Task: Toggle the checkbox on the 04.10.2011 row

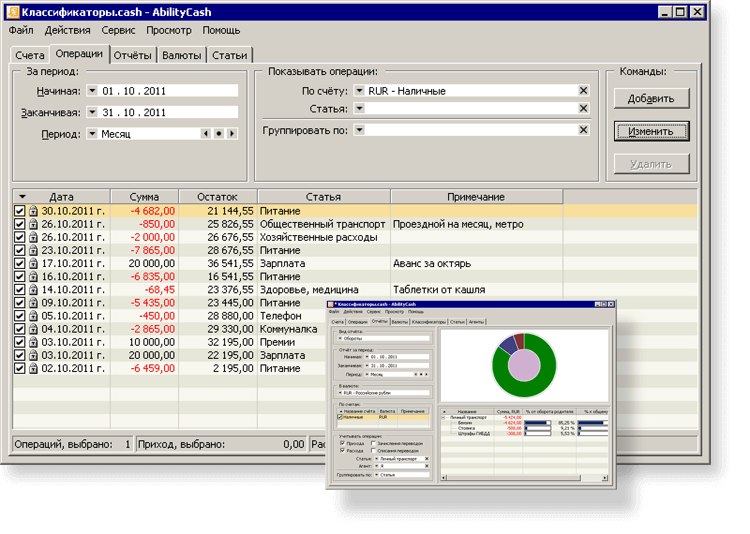Action: click(x=19, y=329)
